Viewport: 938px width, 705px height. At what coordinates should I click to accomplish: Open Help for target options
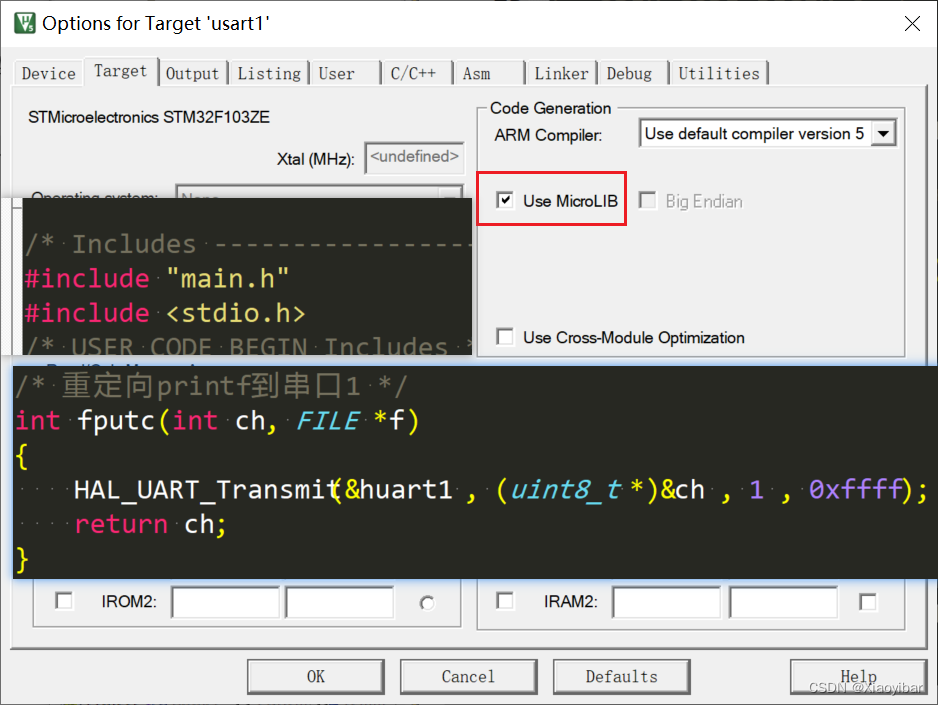[858, 677]
